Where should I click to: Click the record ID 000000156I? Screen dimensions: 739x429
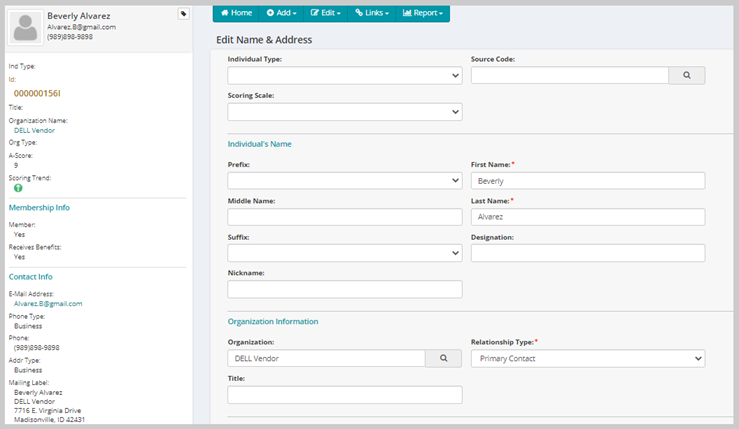(37, 93)
